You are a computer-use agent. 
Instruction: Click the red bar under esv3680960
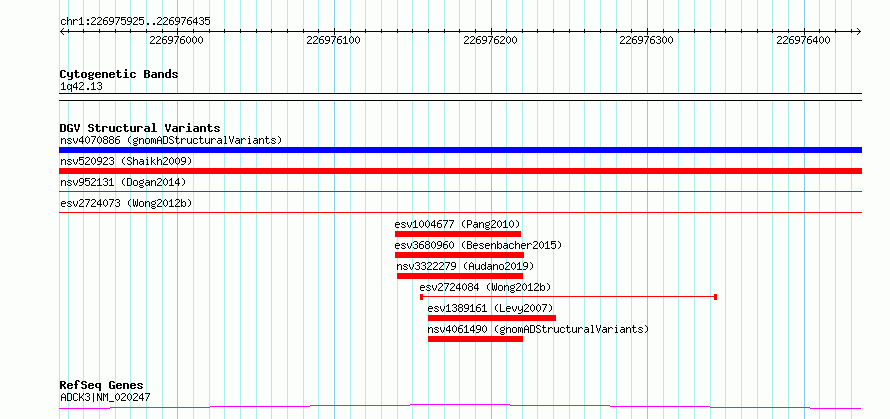[459, 255]
